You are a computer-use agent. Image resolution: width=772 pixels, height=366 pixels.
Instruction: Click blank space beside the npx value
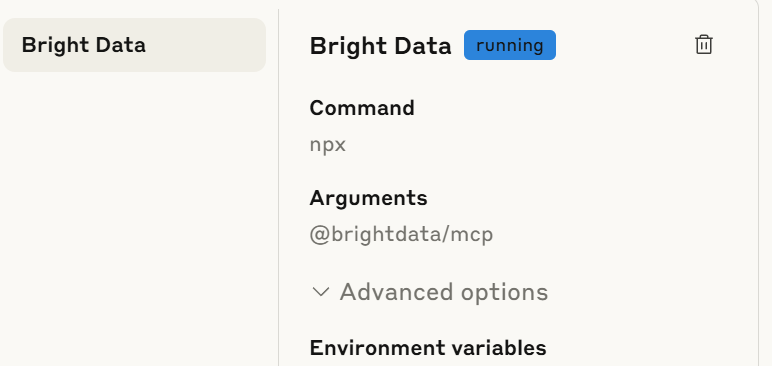[x=492, y=145]
